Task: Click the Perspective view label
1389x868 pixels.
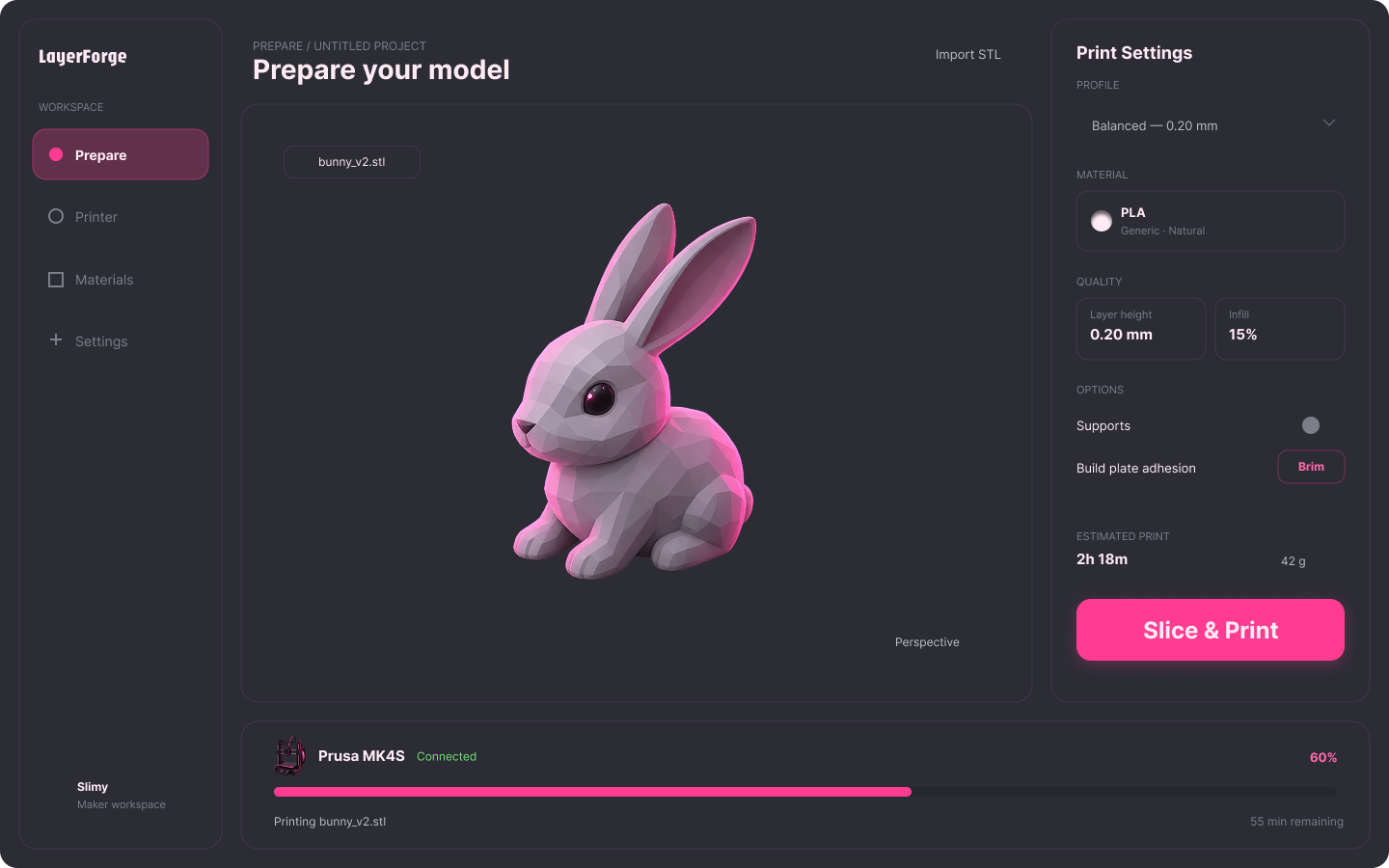Action: (x=927, y=642)
